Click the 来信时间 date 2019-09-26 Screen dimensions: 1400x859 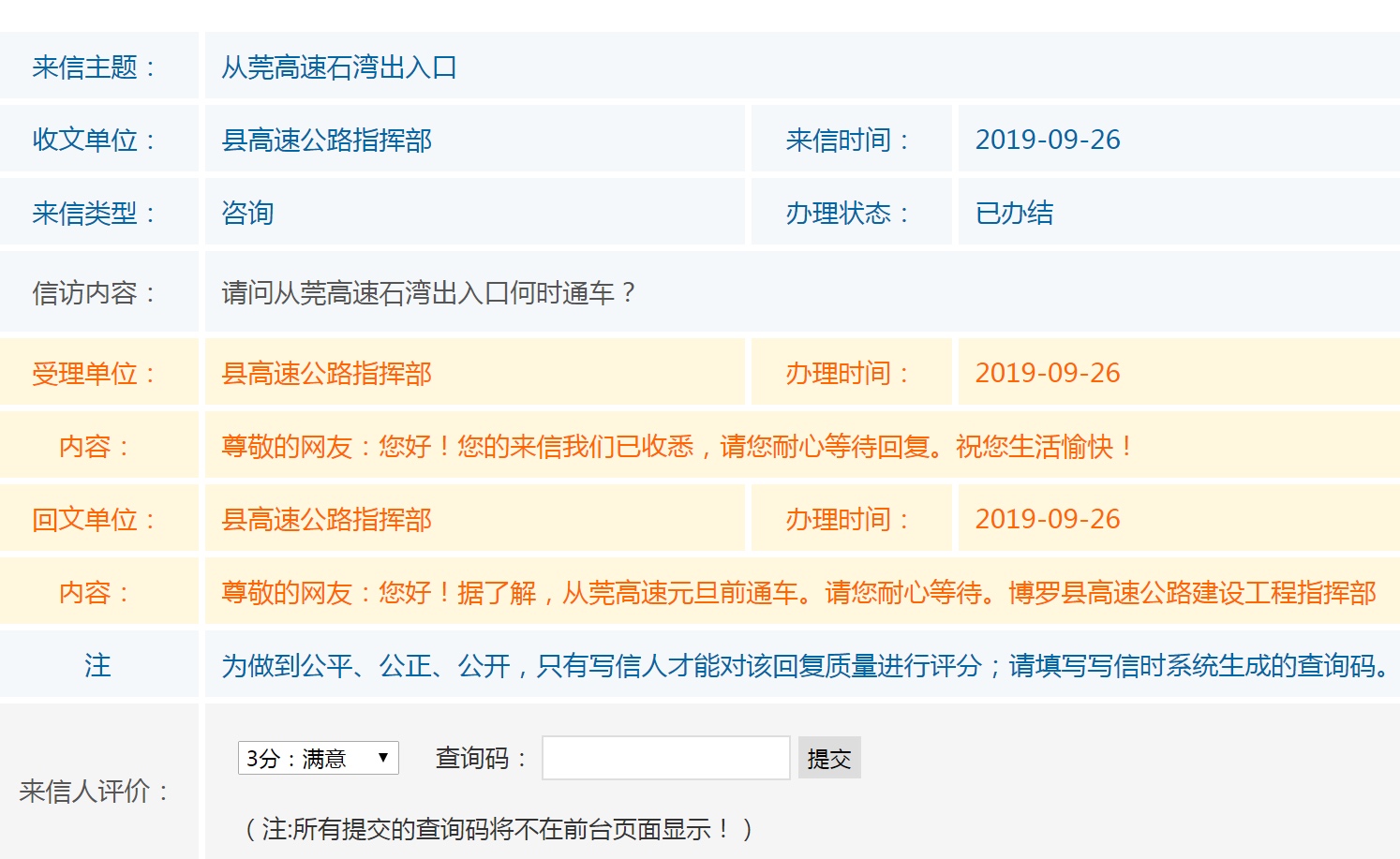1047,140
